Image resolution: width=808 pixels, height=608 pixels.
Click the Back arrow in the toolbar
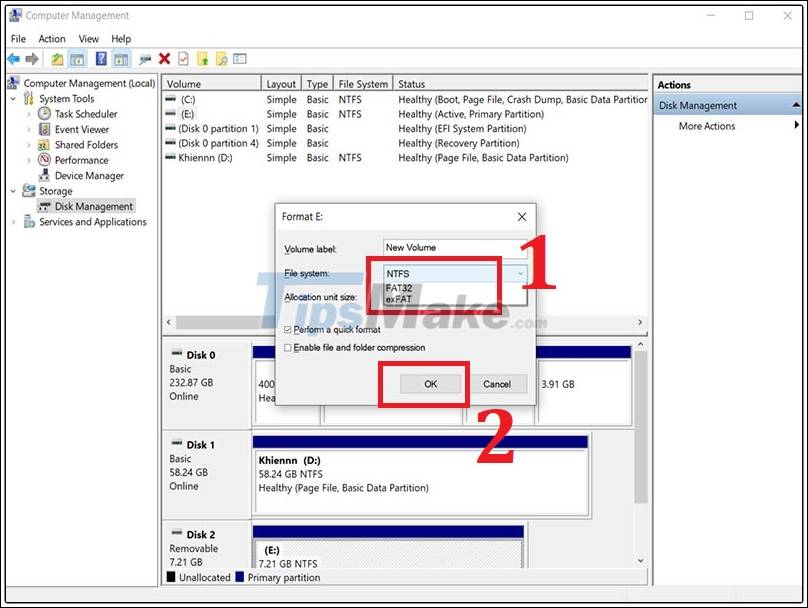pyautogui.click(x=14, y=59)
